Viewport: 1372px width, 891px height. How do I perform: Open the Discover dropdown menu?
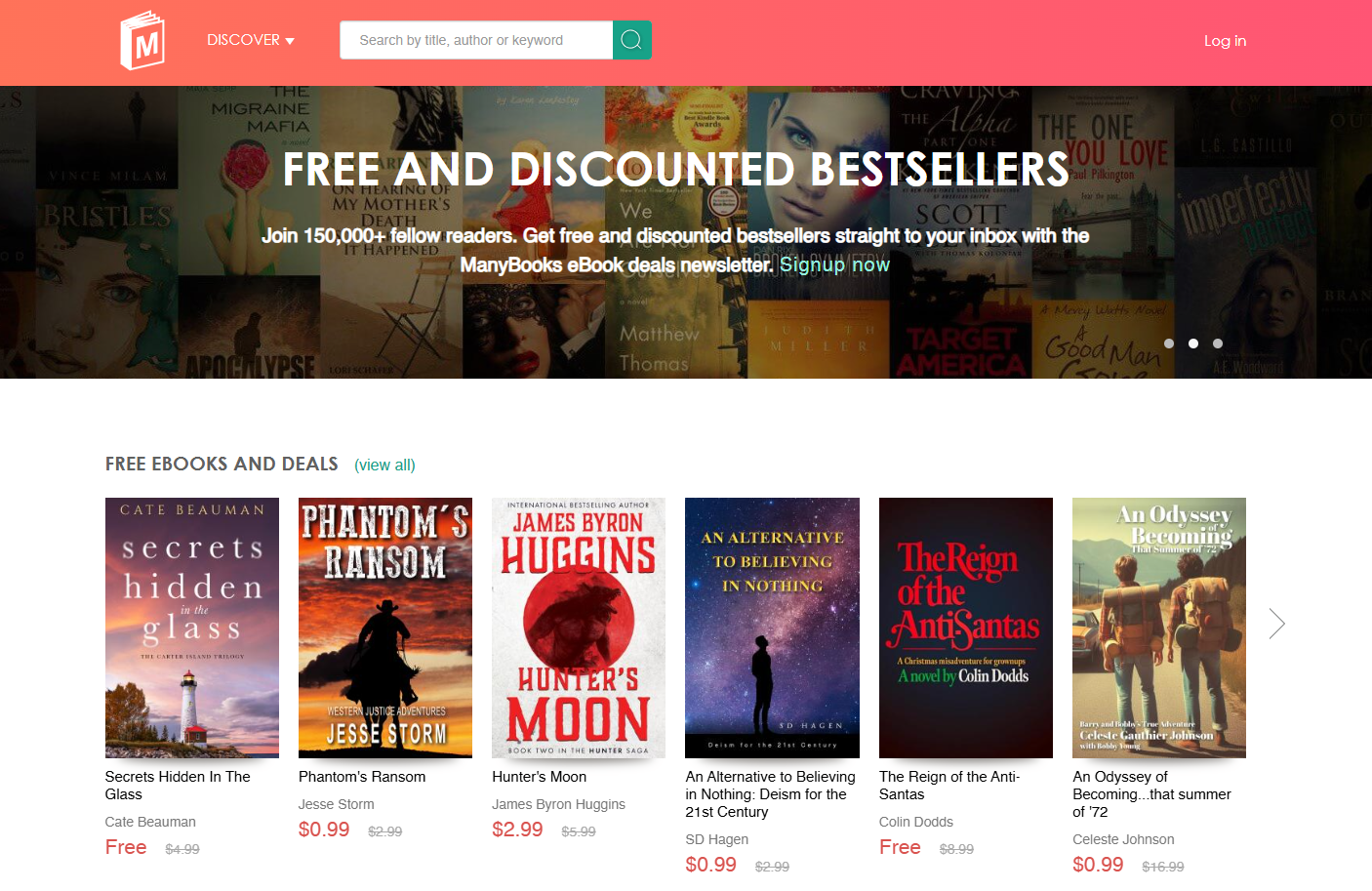coord(250,40)
